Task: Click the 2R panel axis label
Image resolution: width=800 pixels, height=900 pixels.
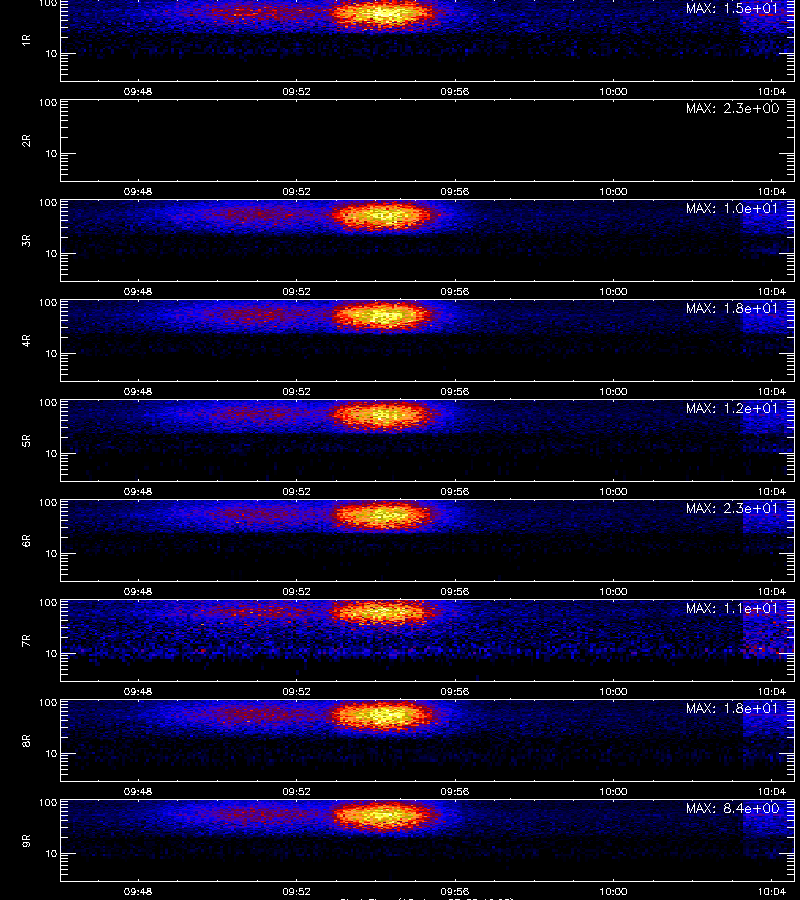Action: (26, 141)
